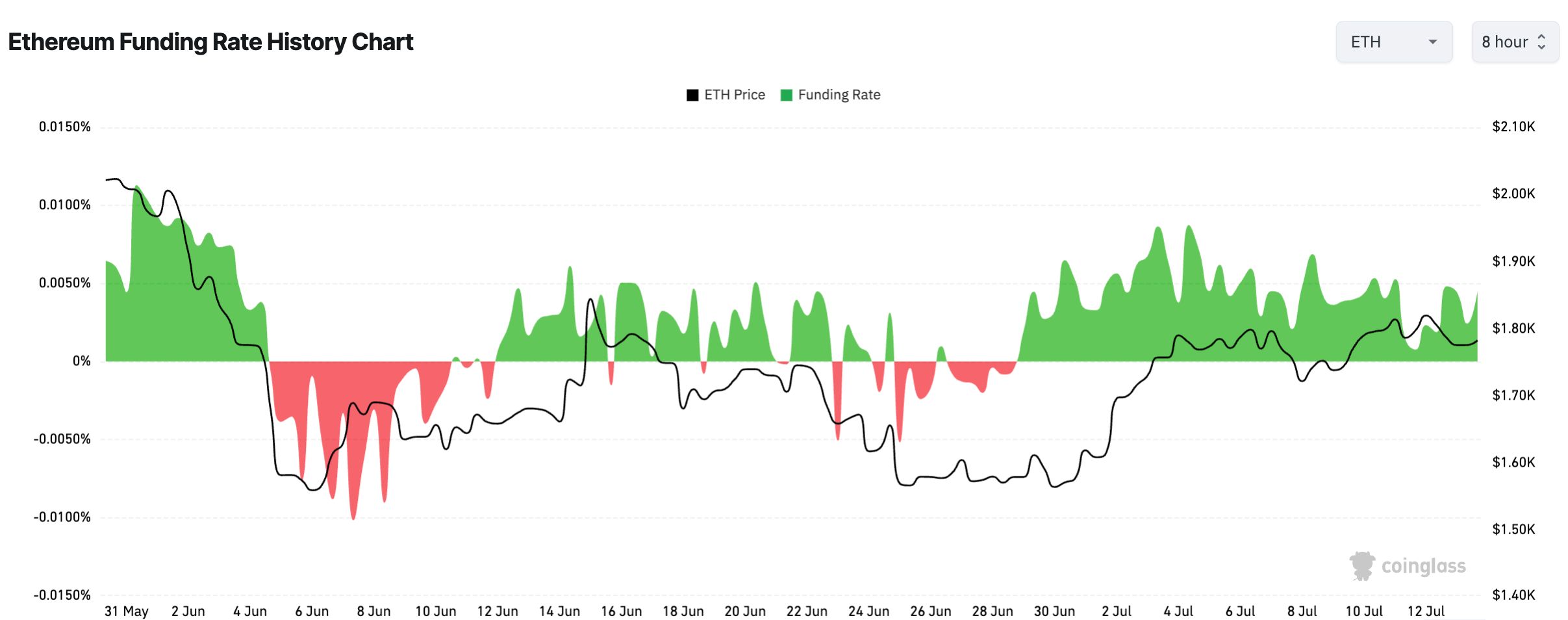This screenshot has width=1568, height=620.
Task: Click the $1.80K price axis label
Action: coord(1513,328)
